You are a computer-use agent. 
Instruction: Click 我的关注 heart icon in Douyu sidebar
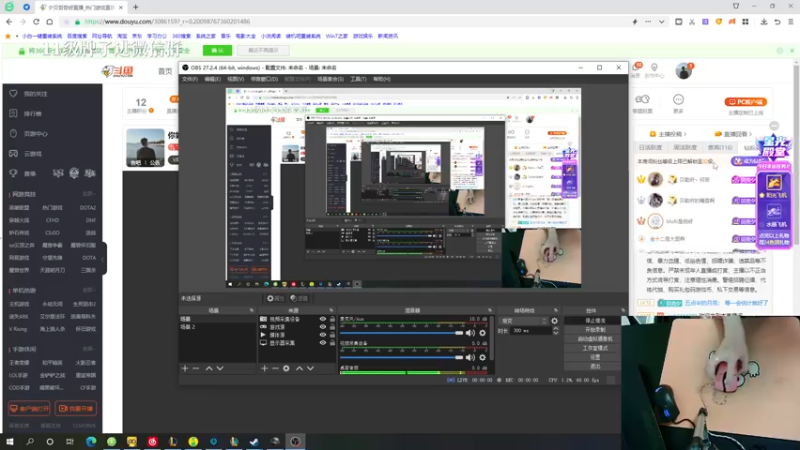coord(13,93)
